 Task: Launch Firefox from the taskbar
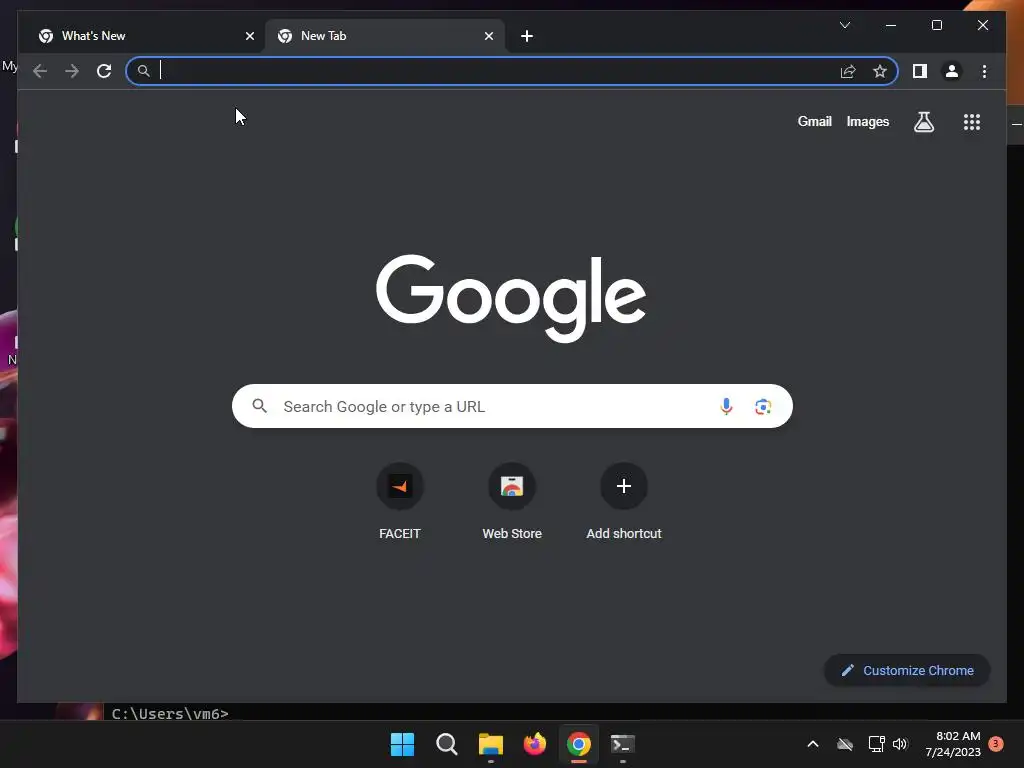[535, 744]
